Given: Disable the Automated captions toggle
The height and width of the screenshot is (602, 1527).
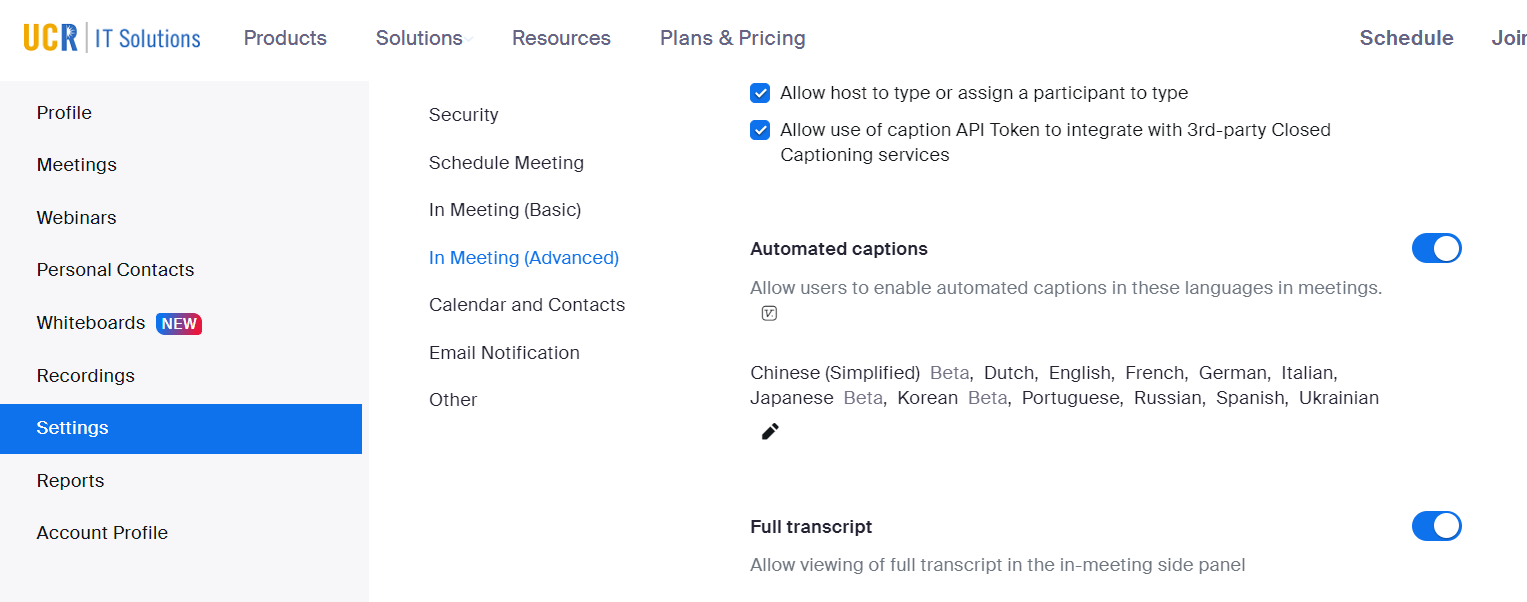Looking at the screenshot, I should (1436, 249).
